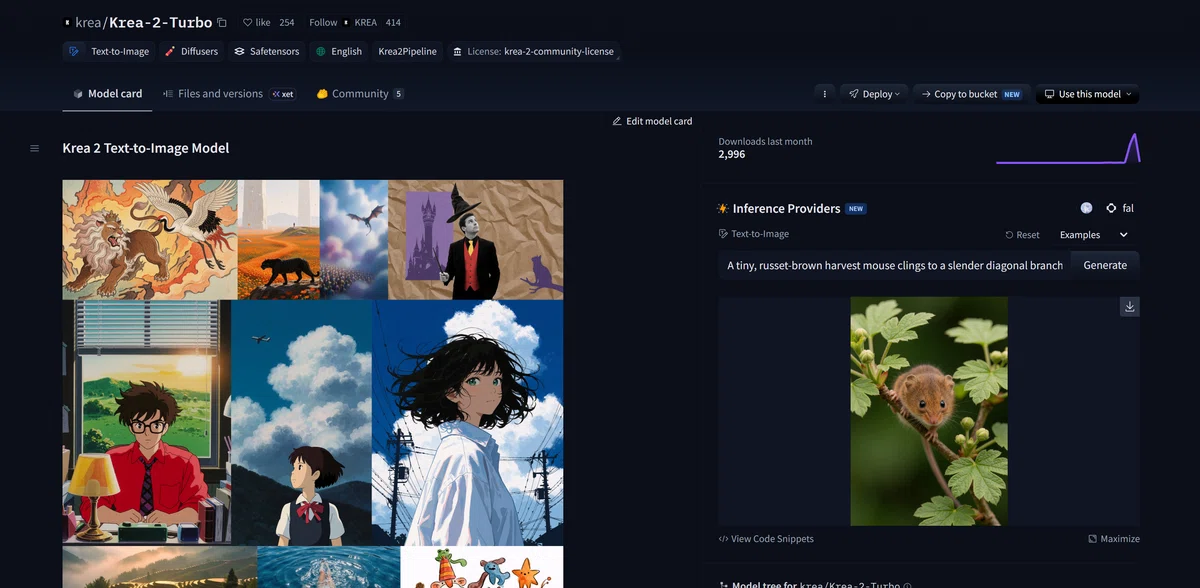Switch to the Model card tab
This screenshot has height=588, width=1200.
click(x=108, y=94)
